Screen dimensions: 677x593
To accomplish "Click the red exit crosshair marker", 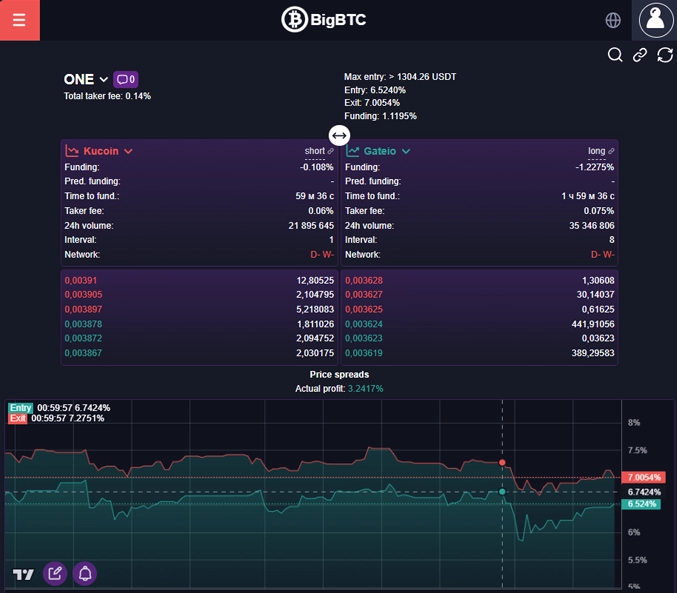I will pyautogui.click(x=502, y=463).
